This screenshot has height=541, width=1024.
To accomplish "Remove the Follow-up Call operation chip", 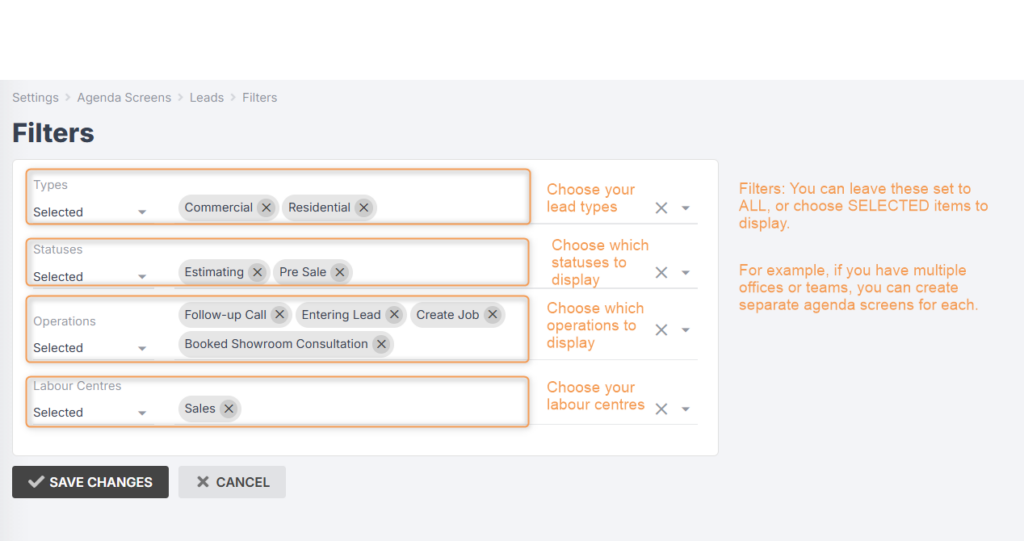I will [280, 315].
